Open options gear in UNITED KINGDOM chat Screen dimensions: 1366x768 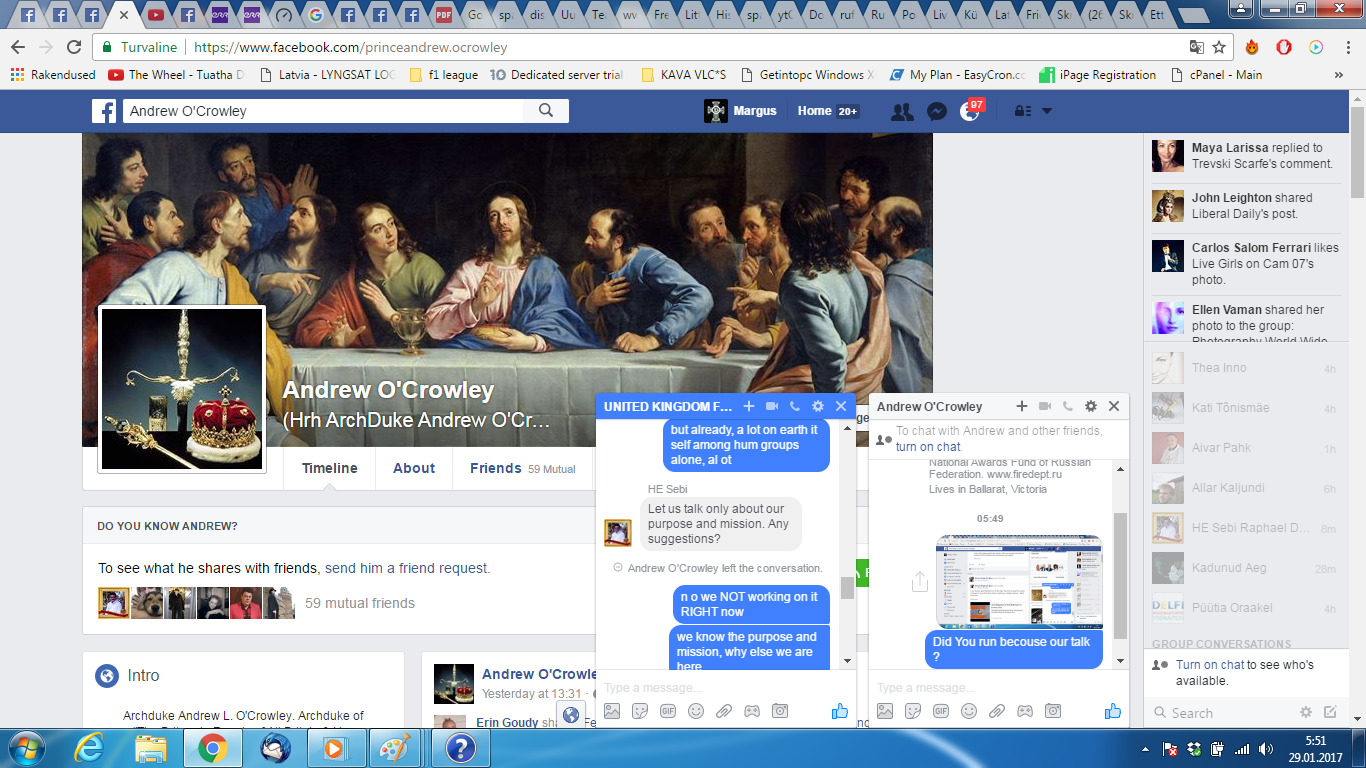(818, 406)
